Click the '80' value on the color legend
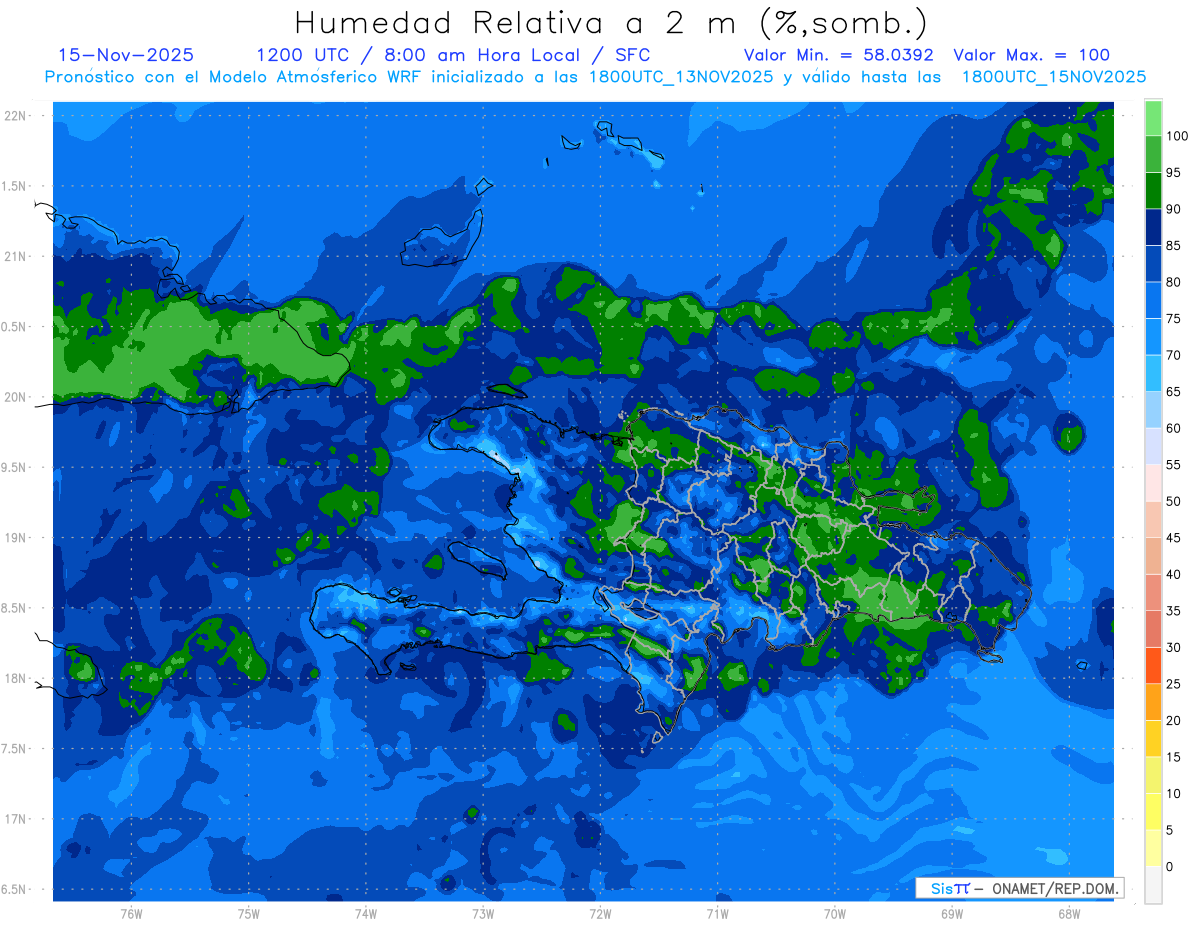Screen dimensions: 1200x927 (x=1173, y=282)
